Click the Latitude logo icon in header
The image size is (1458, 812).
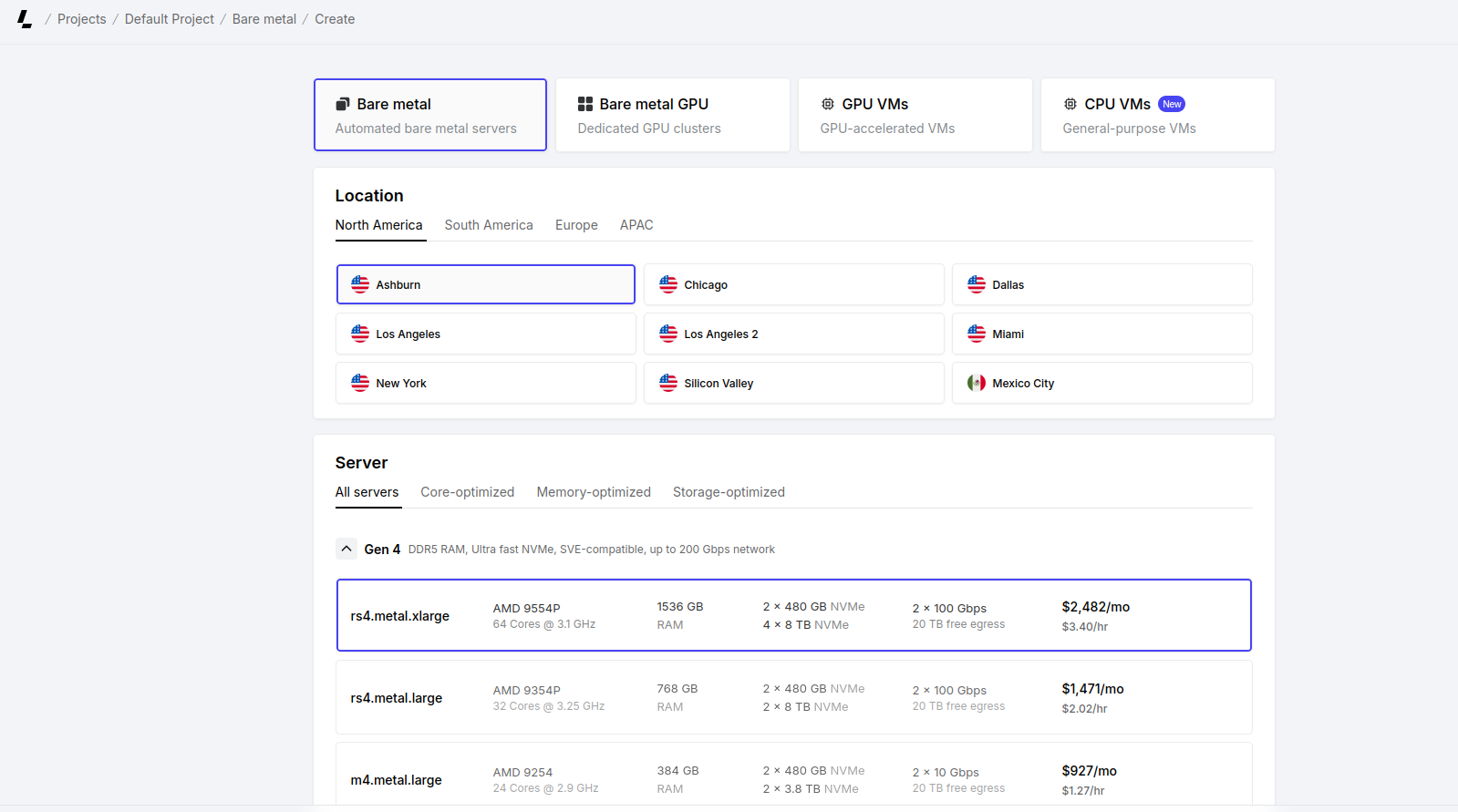click(x=25, y=19)
